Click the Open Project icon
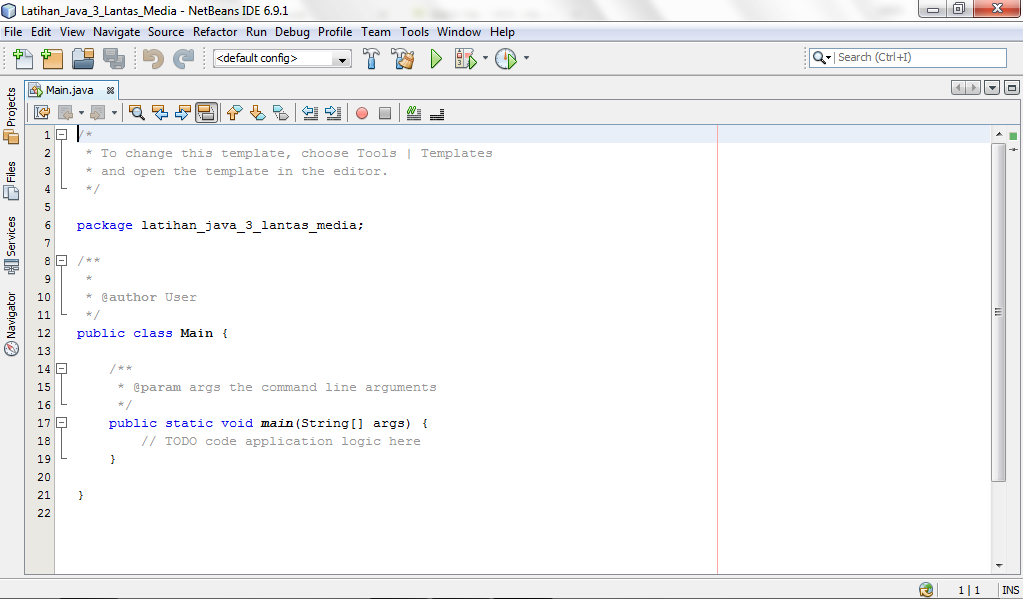This screenshot has height=599, width=1023. click(83, 58)
